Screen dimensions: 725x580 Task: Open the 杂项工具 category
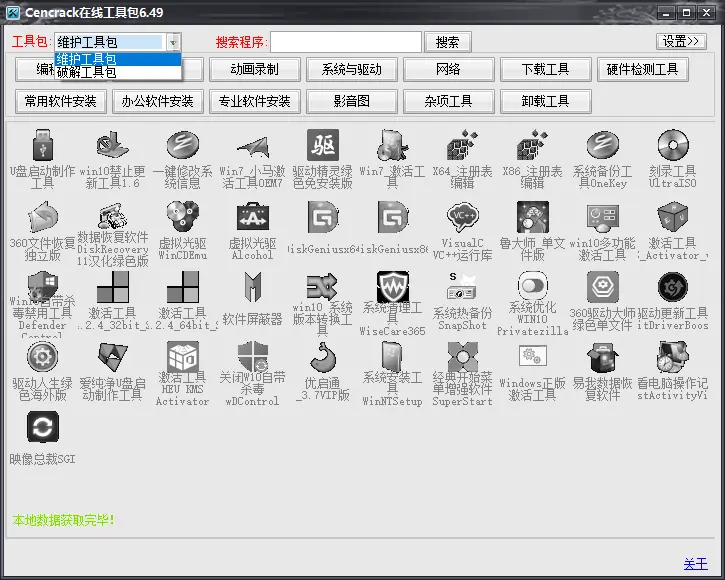tap(449, 101)
